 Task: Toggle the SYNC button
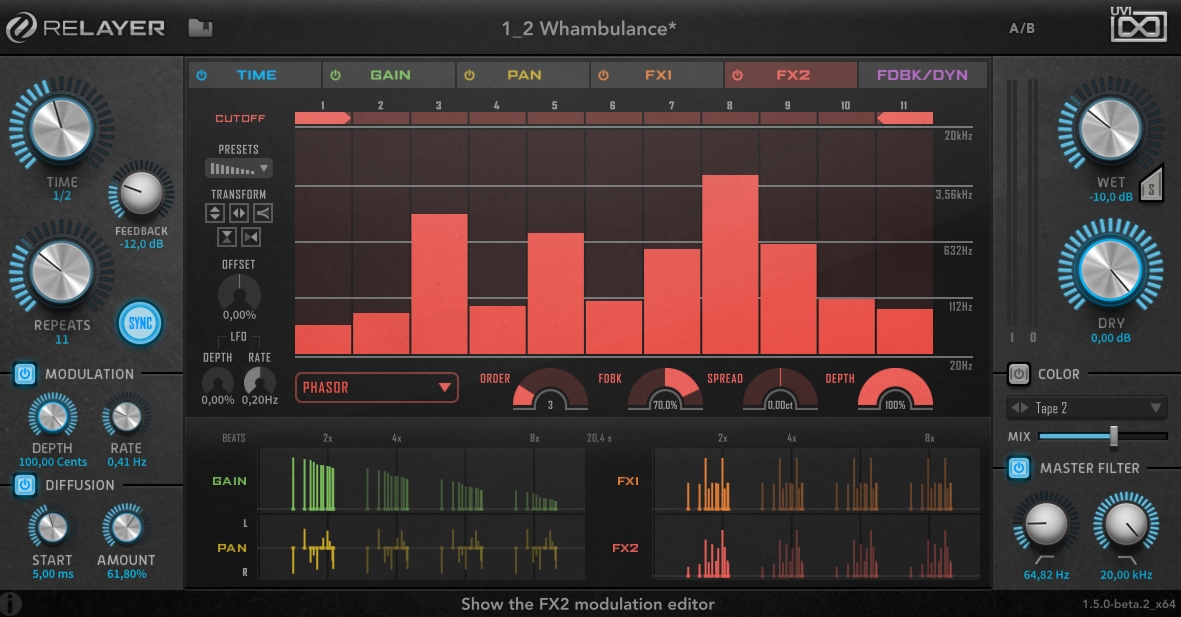point(140,324)
